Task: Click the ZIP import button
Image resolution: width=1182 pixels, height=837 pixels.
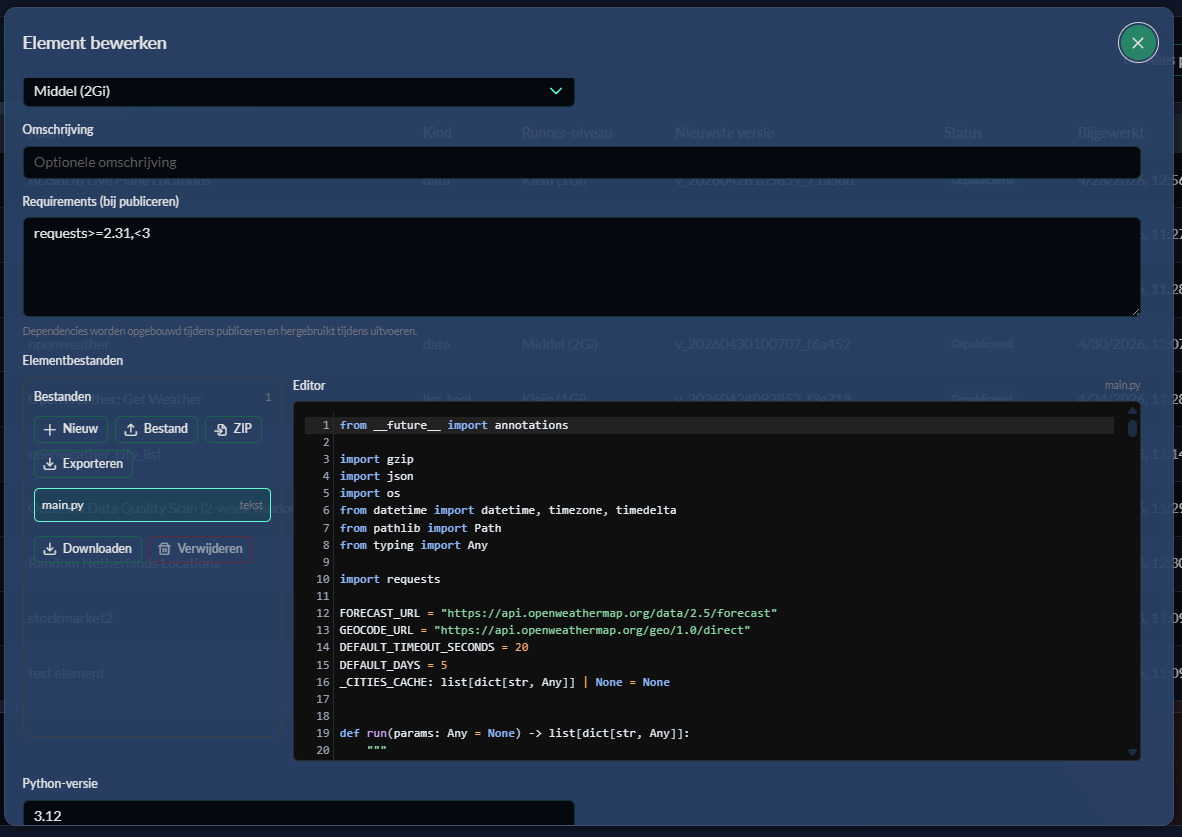Action: [234, 429]
